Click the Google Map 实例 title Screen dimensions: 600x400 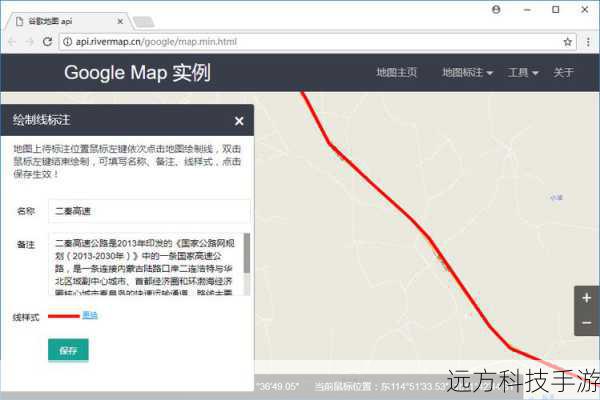pos(137,72)
